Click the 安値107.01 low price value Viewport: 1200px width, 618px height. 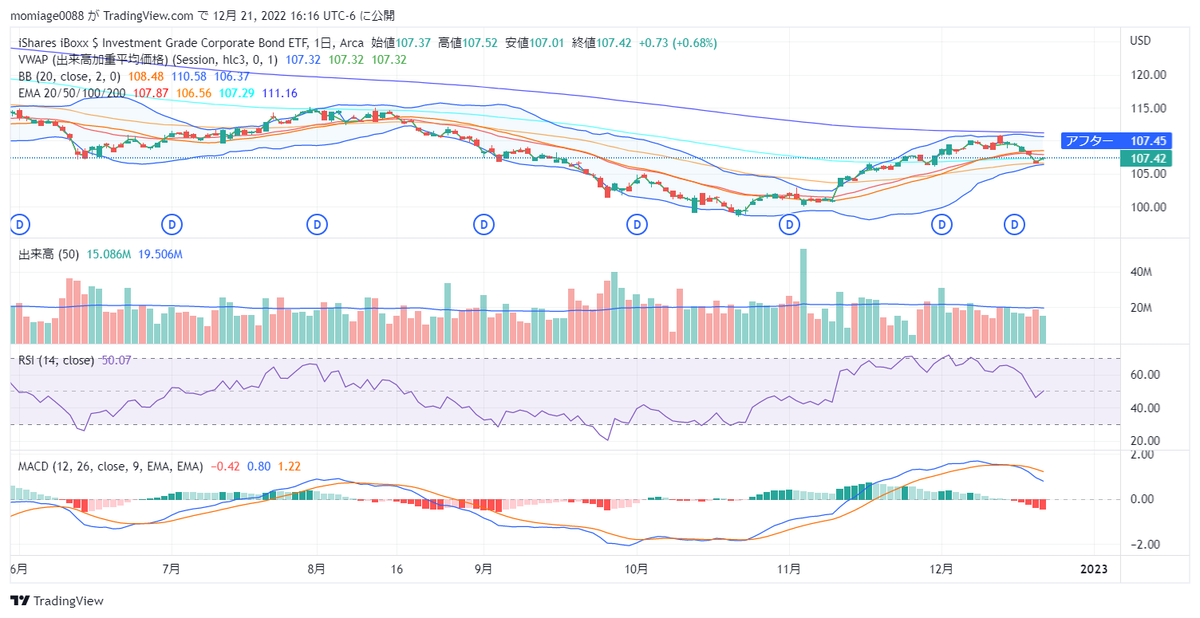(534, 43)
